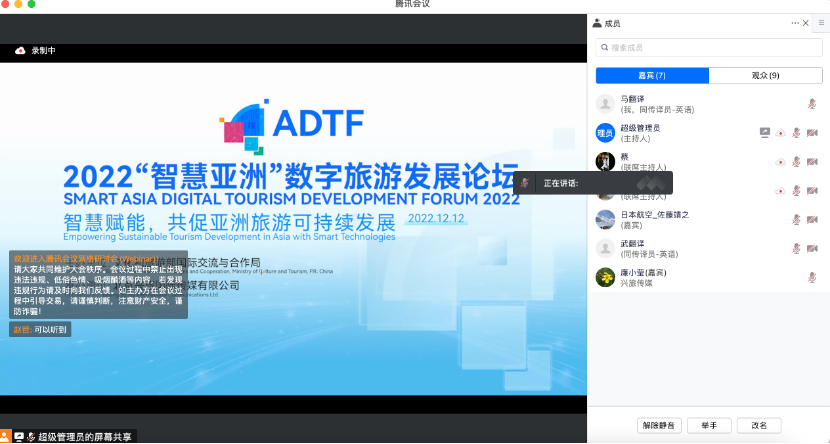Click the mountain avatar of 日本航空_佐藤靖之
Viewport: 830px width, 444px height.
[605, 220]
